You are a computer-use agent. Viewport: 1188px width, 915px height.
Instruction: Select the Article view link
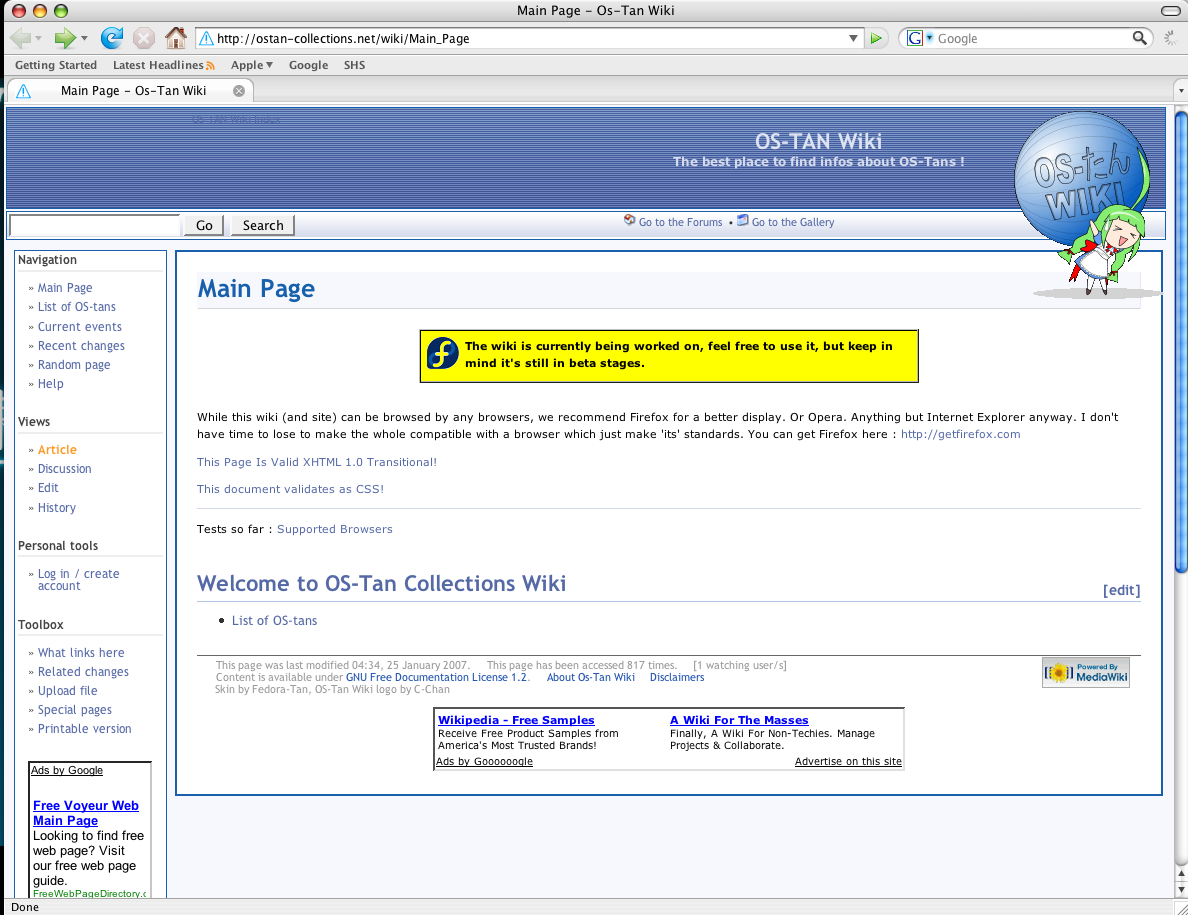tap(57, 449)
